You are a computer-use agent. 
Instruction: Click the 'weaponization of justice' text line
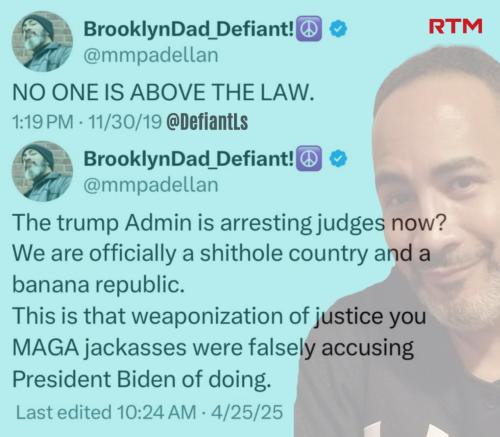pos(219,316)
